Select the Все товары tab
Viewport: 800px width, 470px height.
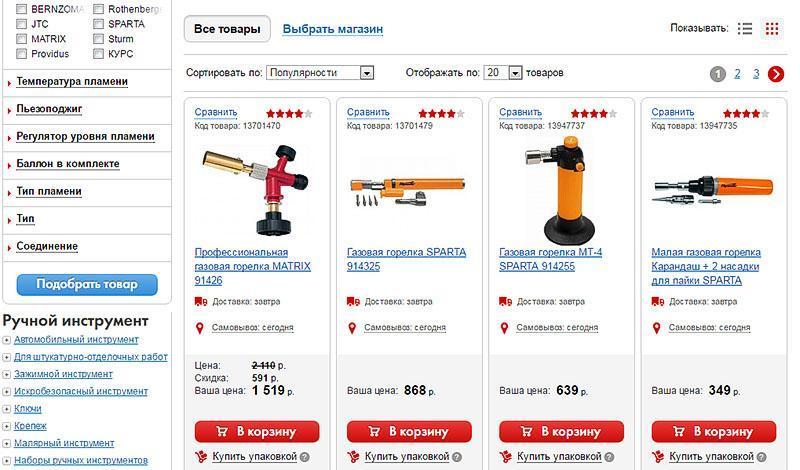(227, 29)
